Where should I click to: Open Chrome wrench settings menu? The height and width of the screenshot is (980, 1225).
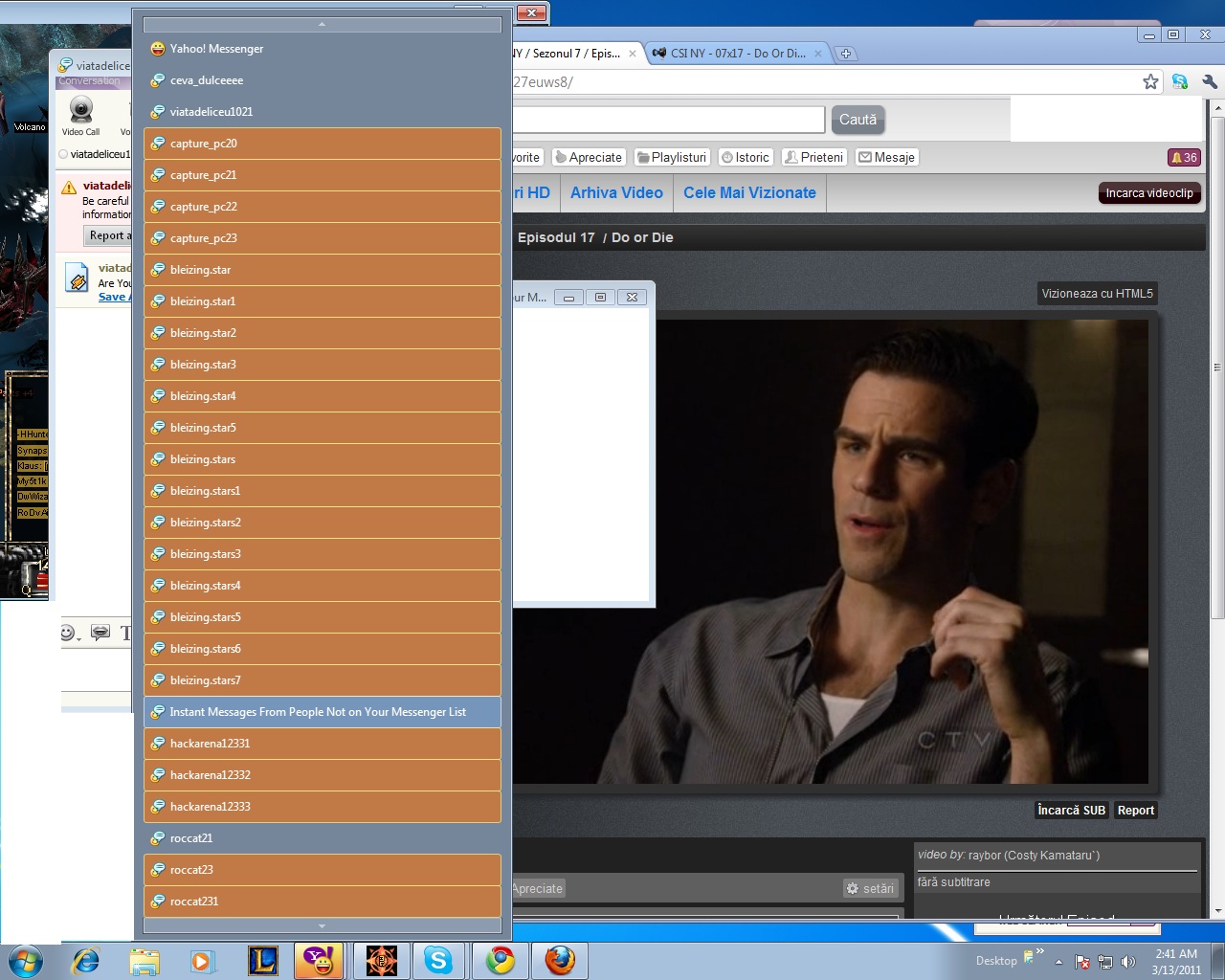(1210, 82)
